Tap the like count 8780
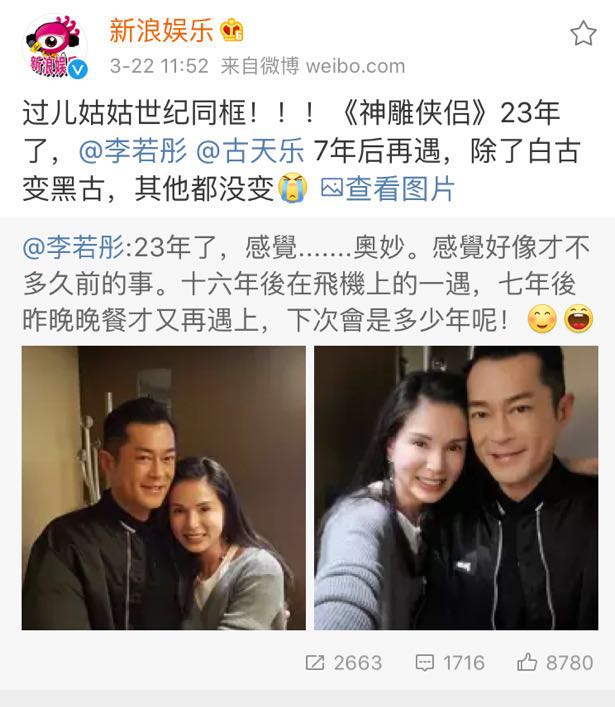Screen dimensions: 615x707 click(569, 663)
